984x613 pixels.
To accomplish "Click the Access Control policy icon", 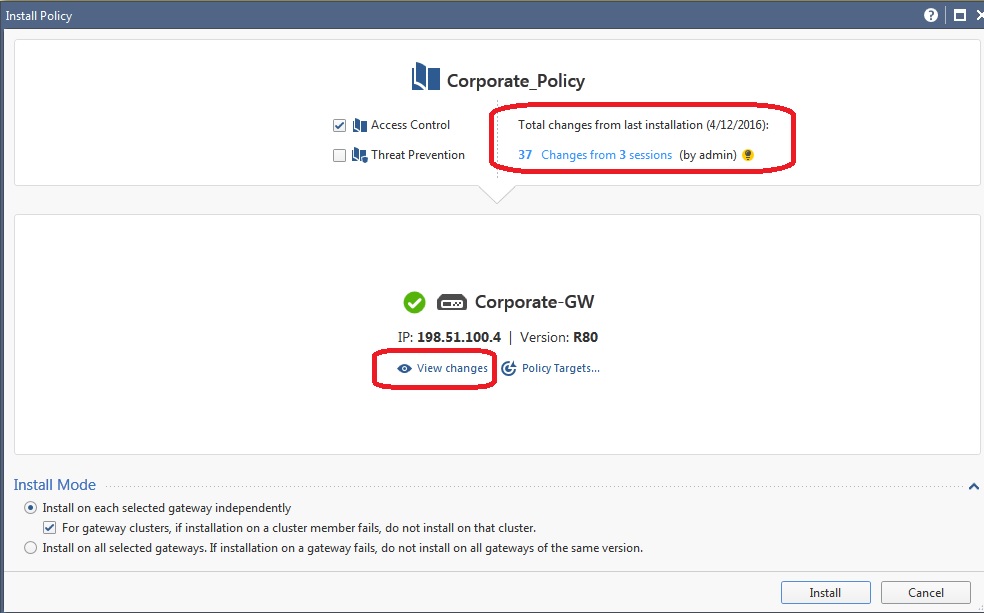I will coord(360,125).
